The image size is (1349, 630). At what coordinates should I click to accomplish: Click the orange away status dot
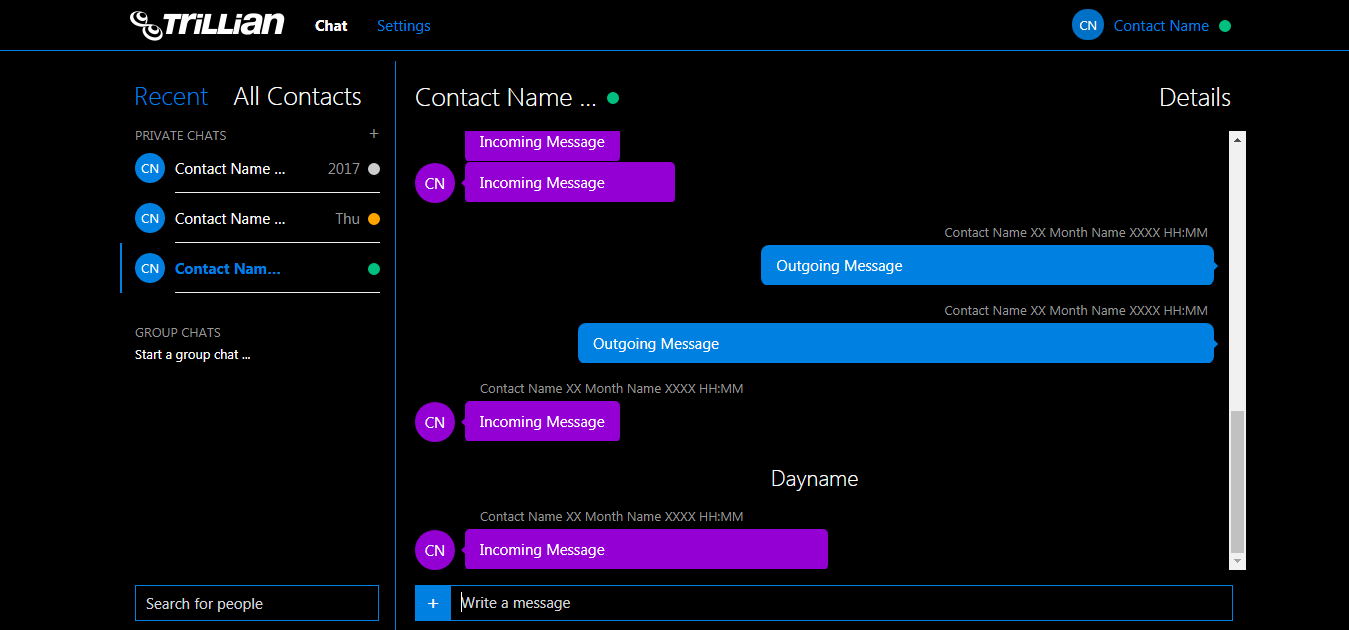click(374, 219)
